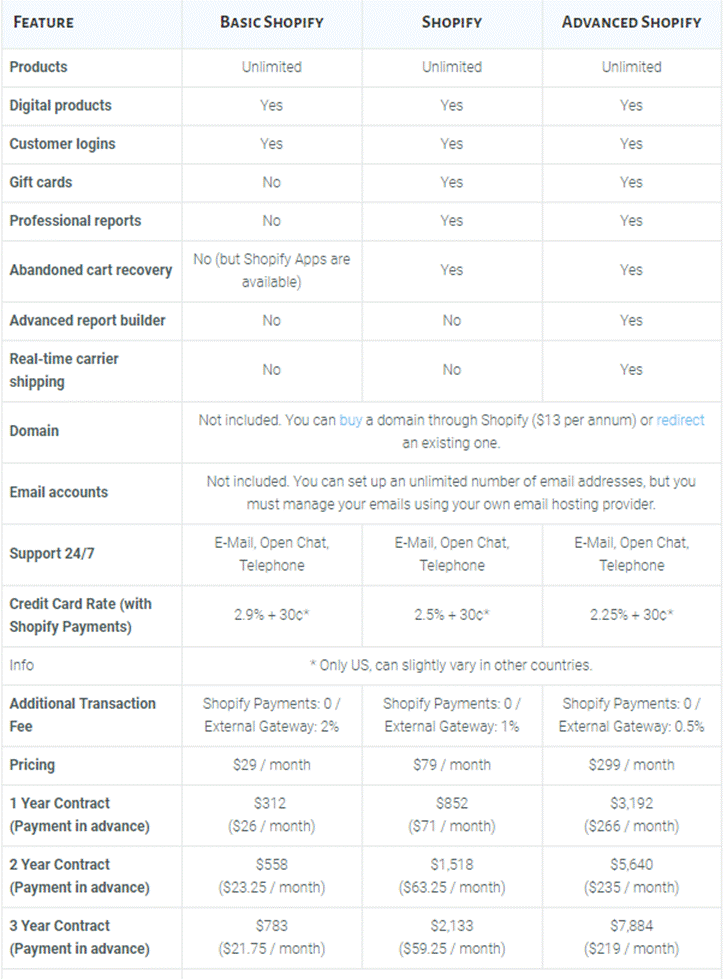Click the $852 one-year contract price
727x979 pixels.
tap(452, 803)
